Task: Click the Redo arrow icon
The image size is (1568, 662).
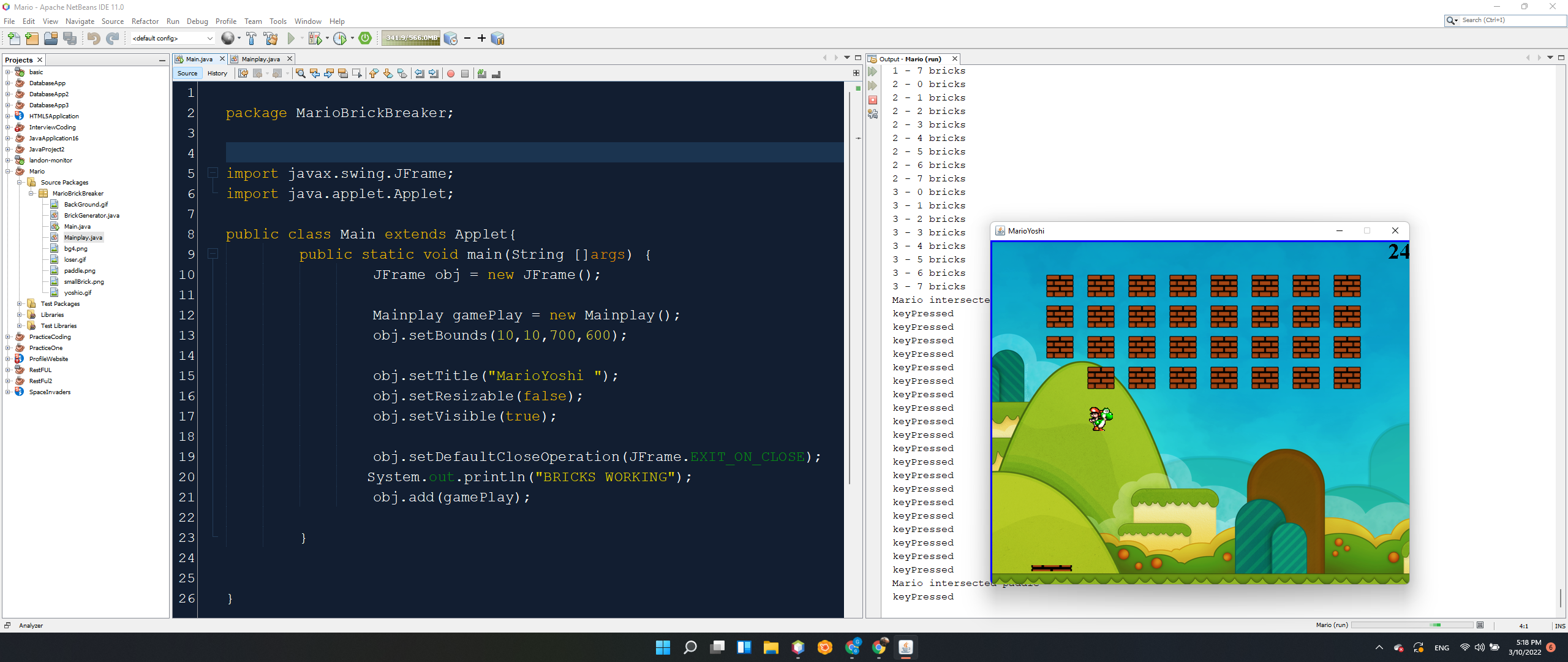Action: tap(113, 39)
